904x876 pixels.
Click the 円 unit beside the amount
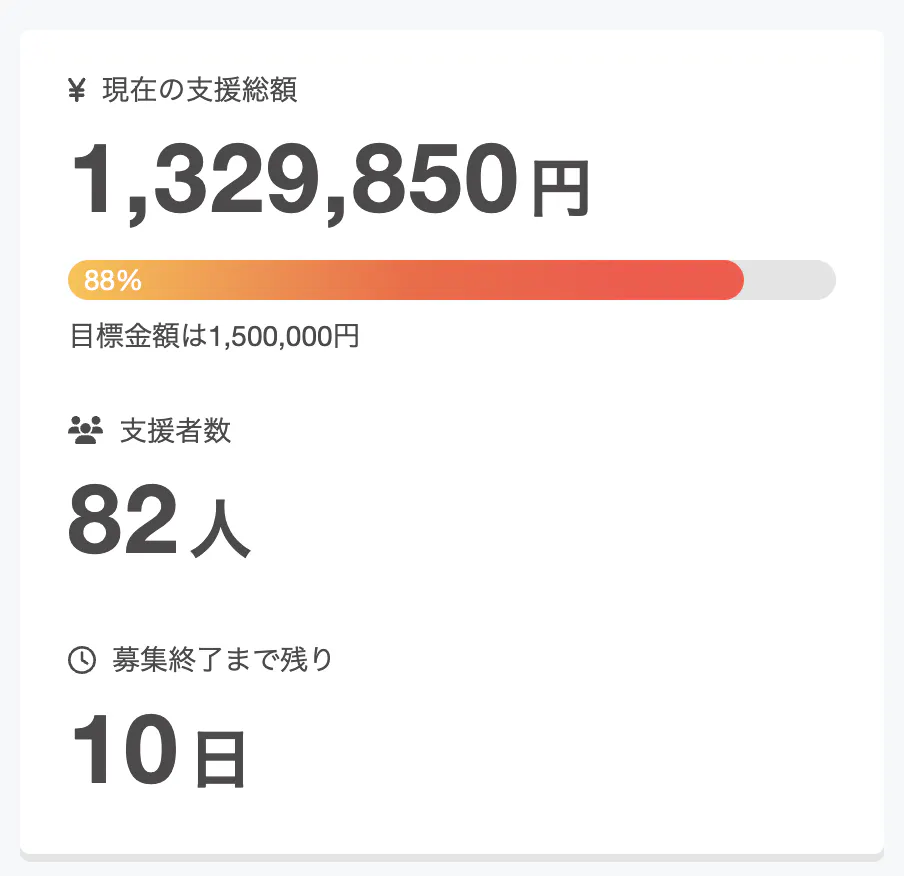pyautogui.click(x=559, y=190)
